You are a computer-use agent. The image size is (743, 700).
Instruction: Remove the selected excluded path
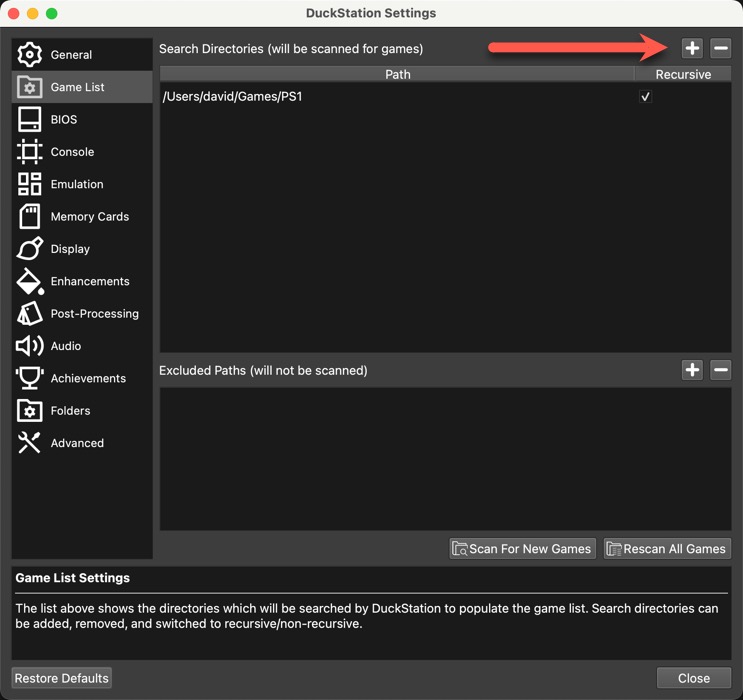(720, 370)
